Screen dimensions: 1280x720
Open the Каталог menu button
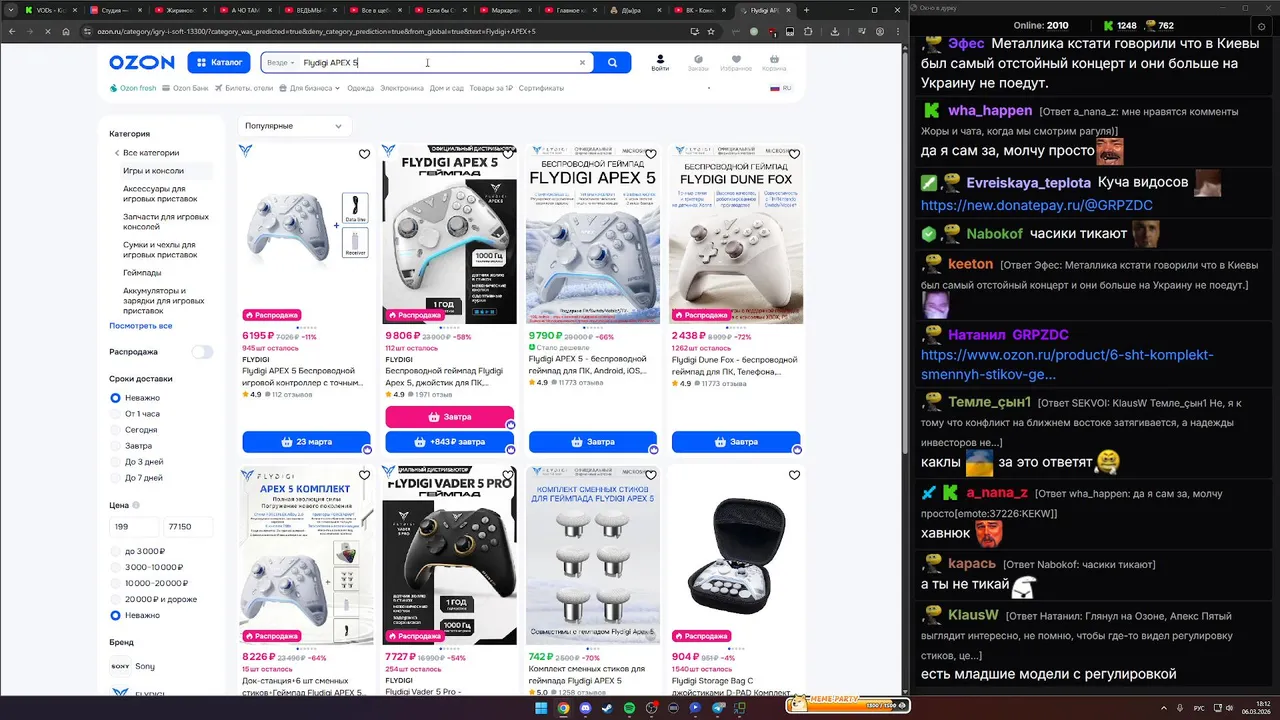coord(219,62)
